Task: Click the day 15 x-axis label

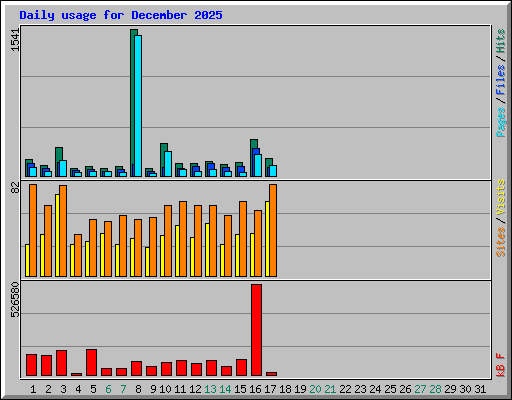Action: tap(240, 389)
